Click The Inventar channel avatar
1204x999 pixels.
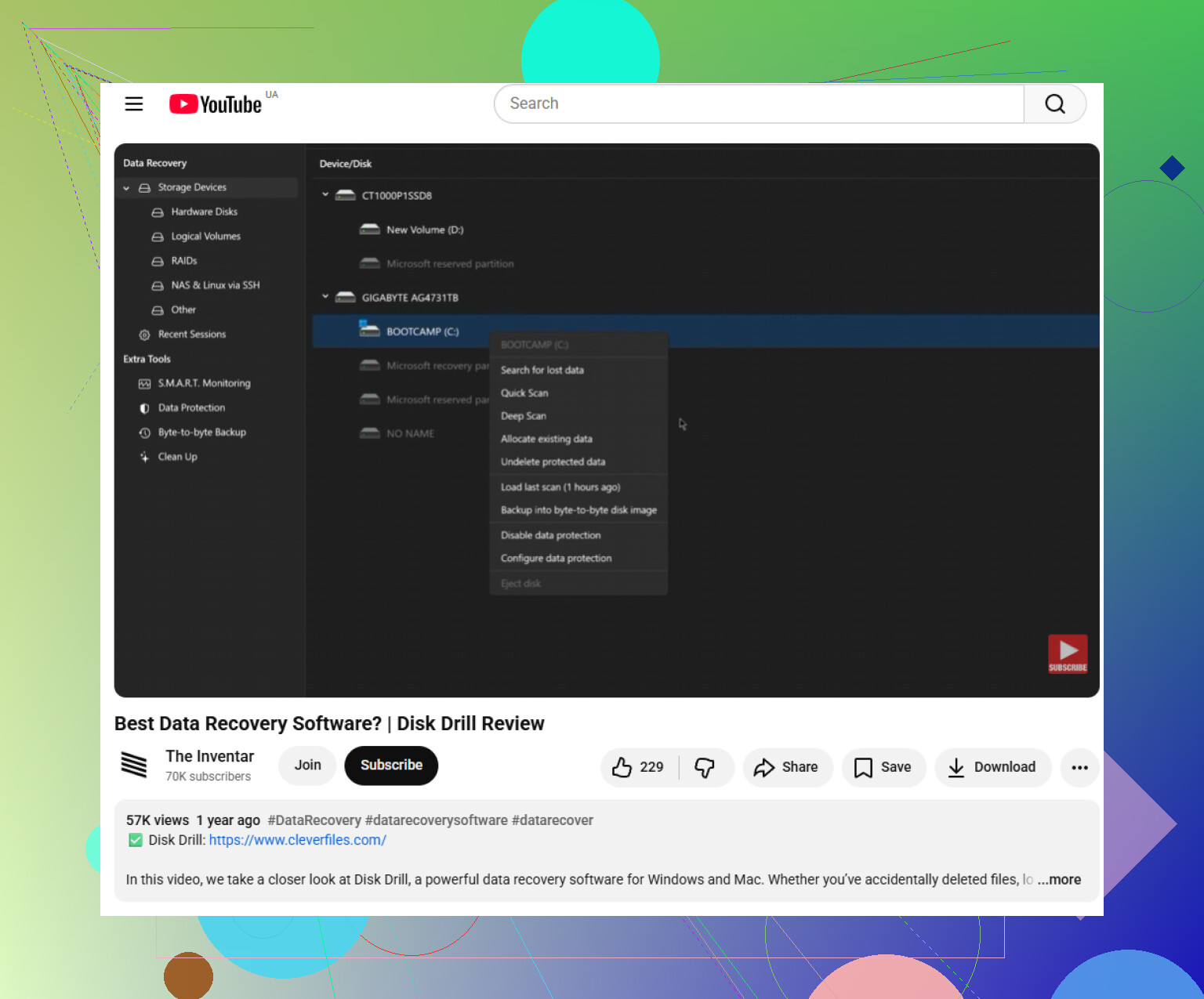tap(134, 764)
